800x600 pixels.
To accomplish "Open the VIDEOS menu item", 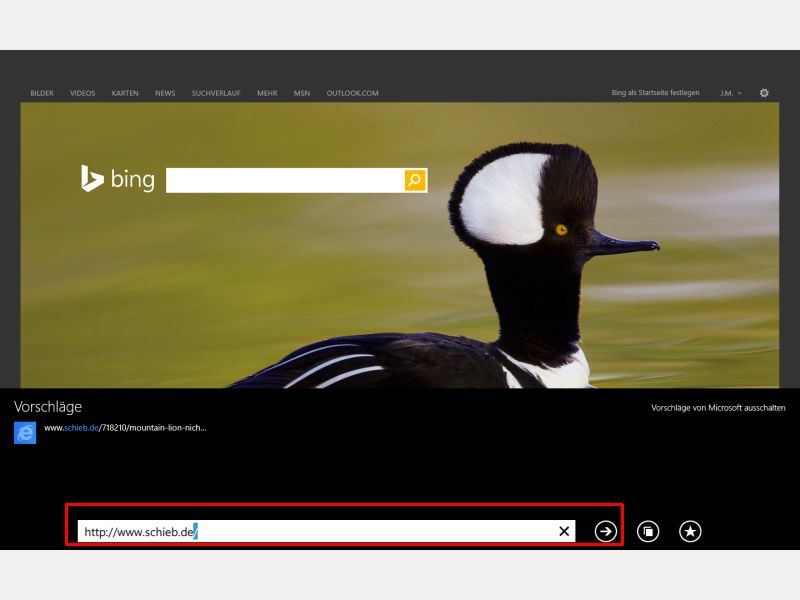I will pyautogui.click(x=83, y=93).
